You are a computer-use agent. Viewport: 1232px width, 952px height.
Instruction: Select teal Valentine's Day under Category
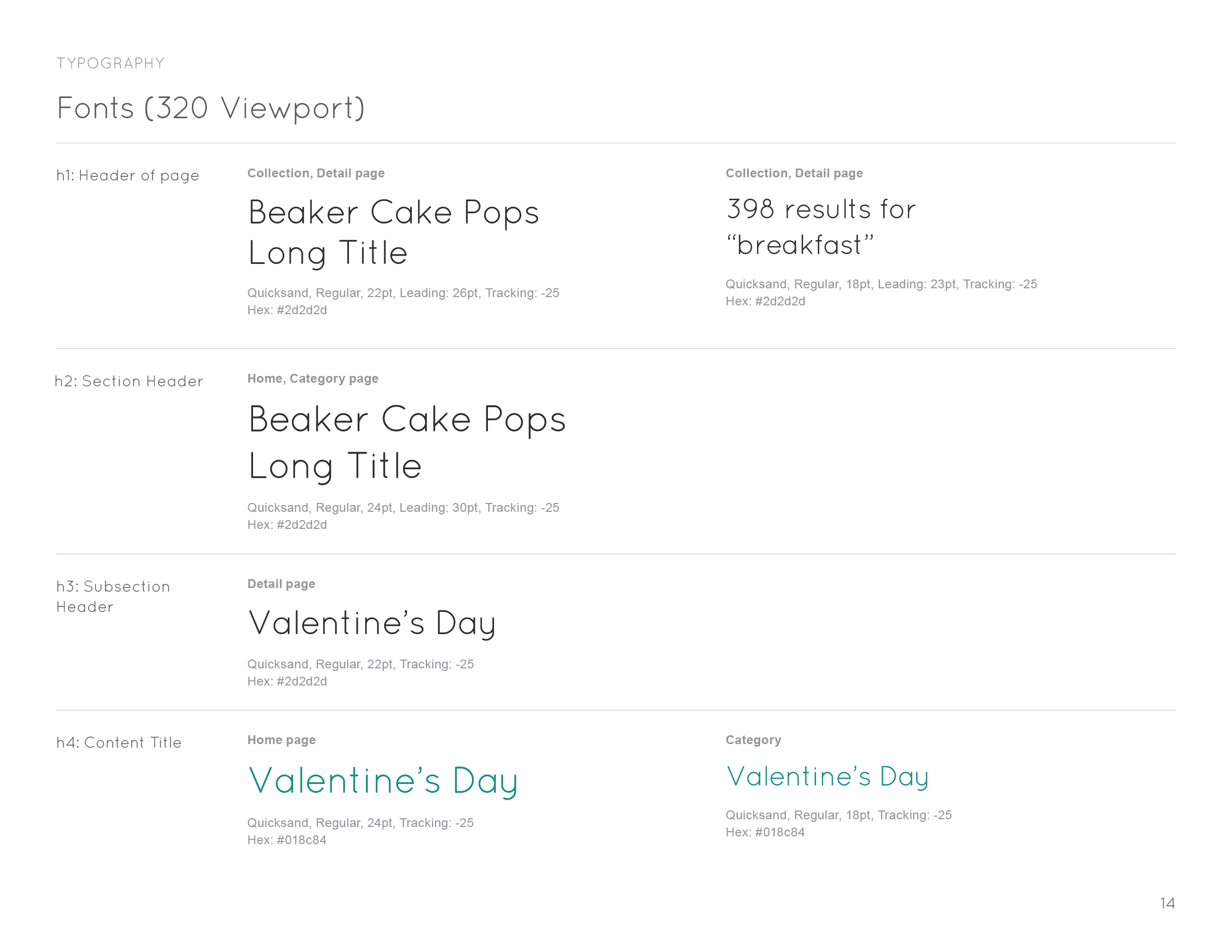pyautogui.click(x=828, y=777)
